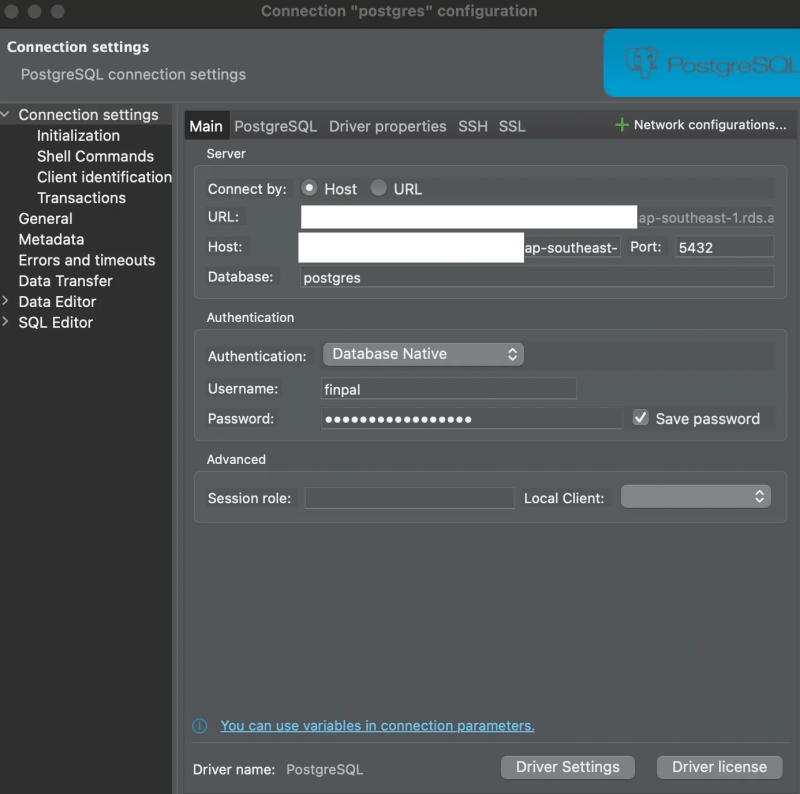800x794 pixels.
Task: Open Network configurations via the green plus icon
Action: 621,124
